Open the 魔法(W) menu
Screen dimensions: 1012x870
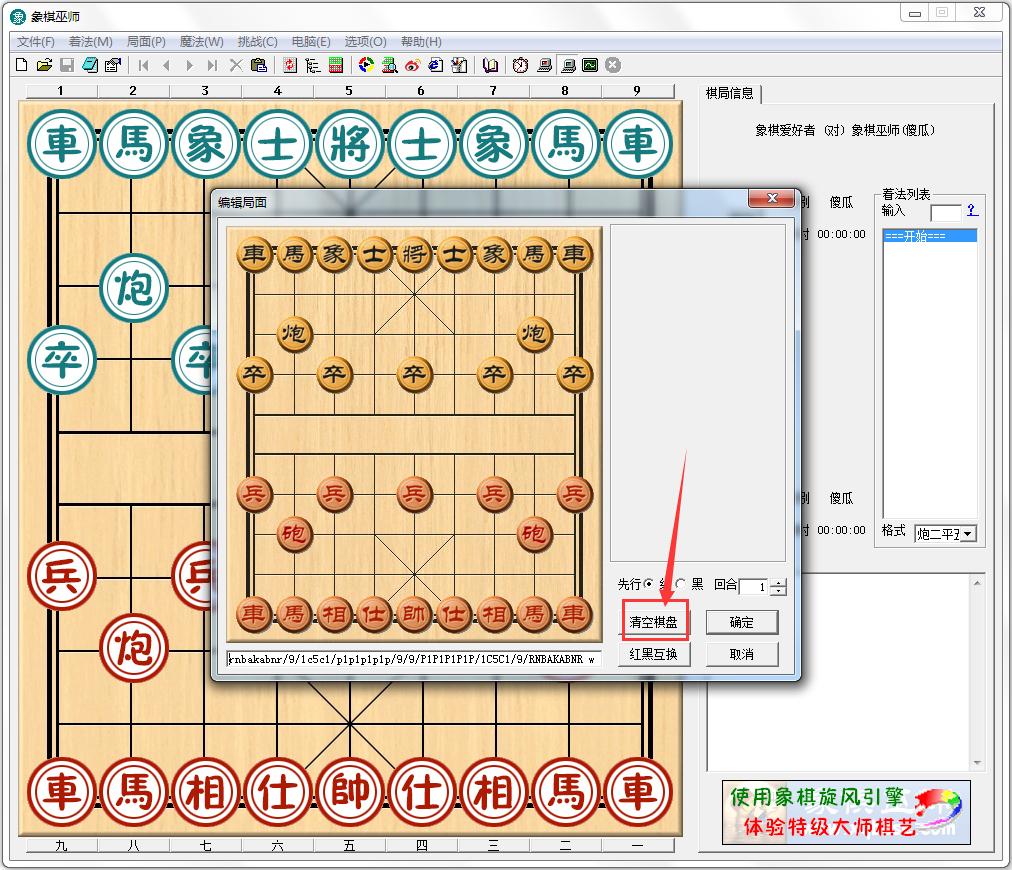point(201,42)
